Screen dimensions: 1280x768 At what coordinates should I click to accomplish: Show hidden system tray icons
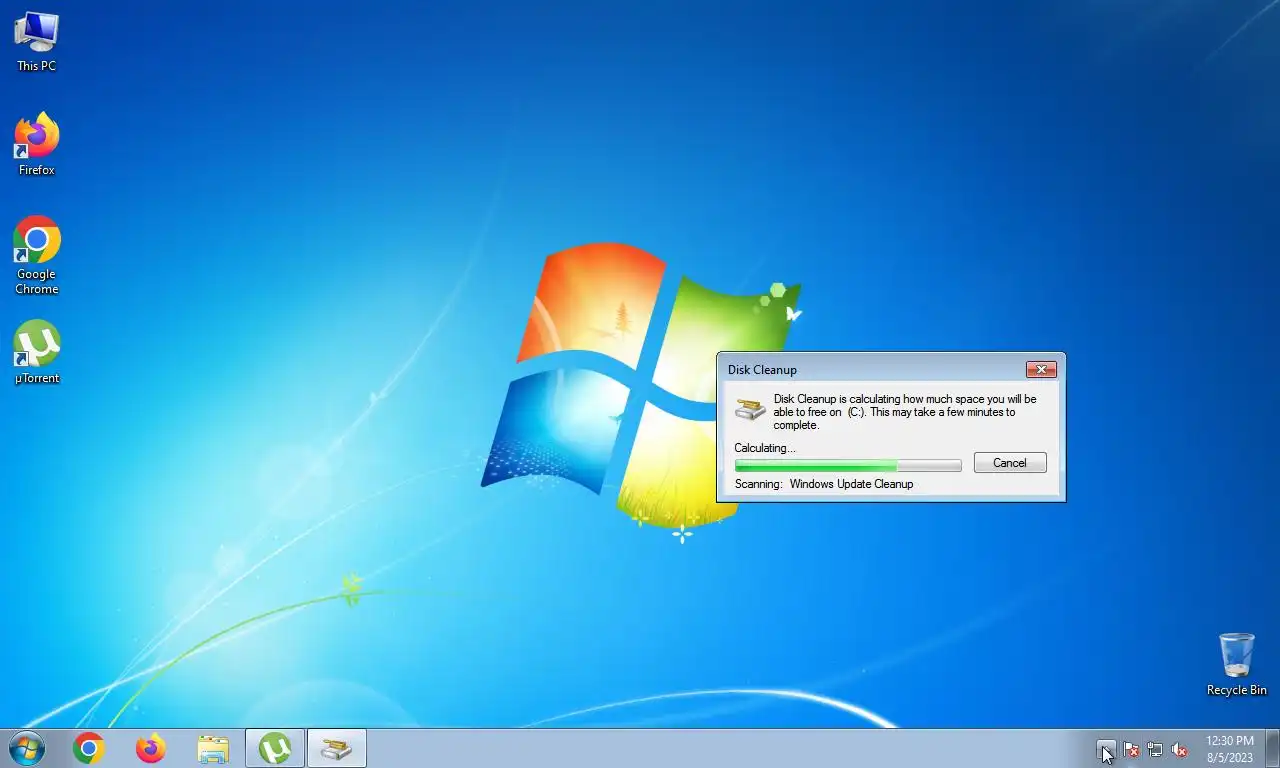point(1105,749)
